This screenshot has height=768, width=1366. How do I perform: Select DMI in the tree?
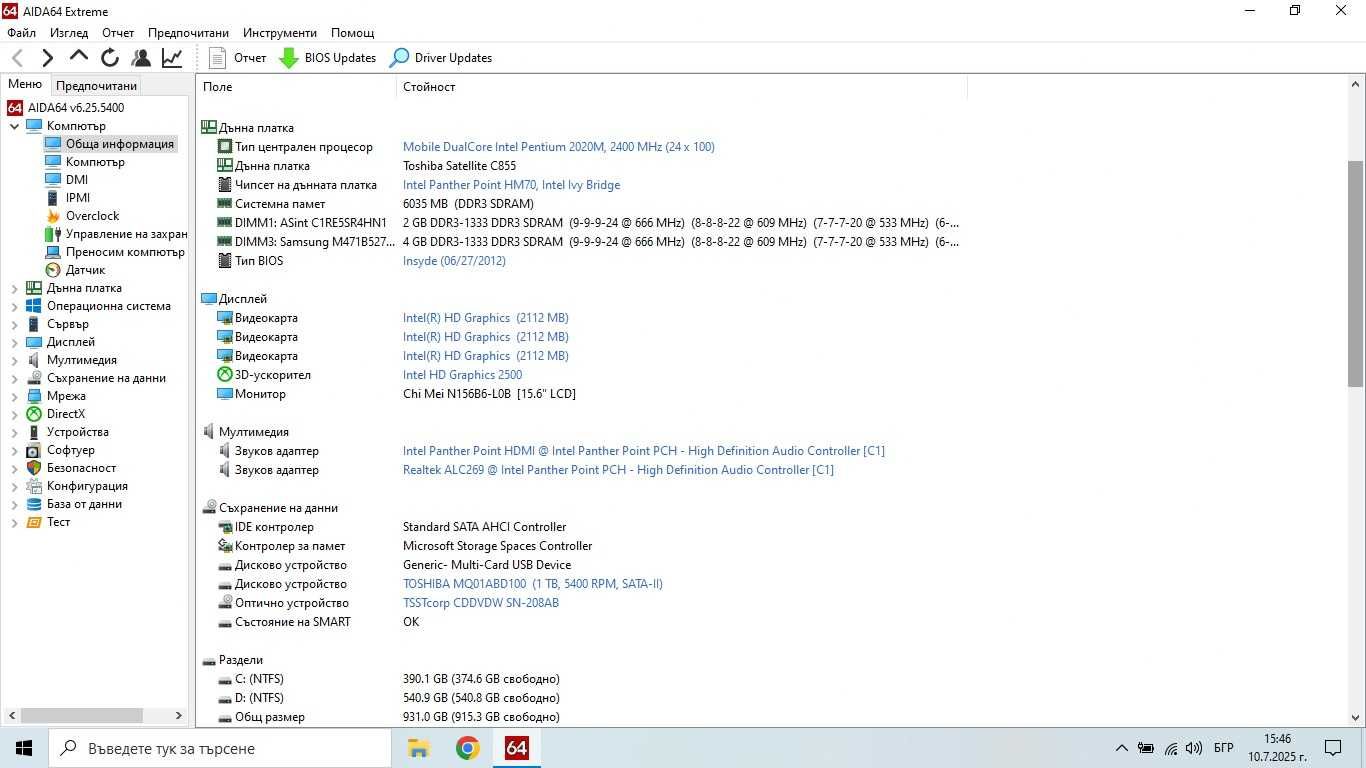77,180
